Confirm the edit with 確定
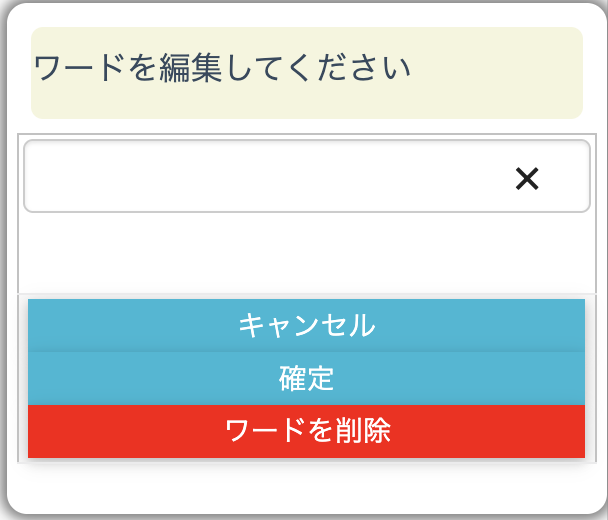 tap(306, 379)
